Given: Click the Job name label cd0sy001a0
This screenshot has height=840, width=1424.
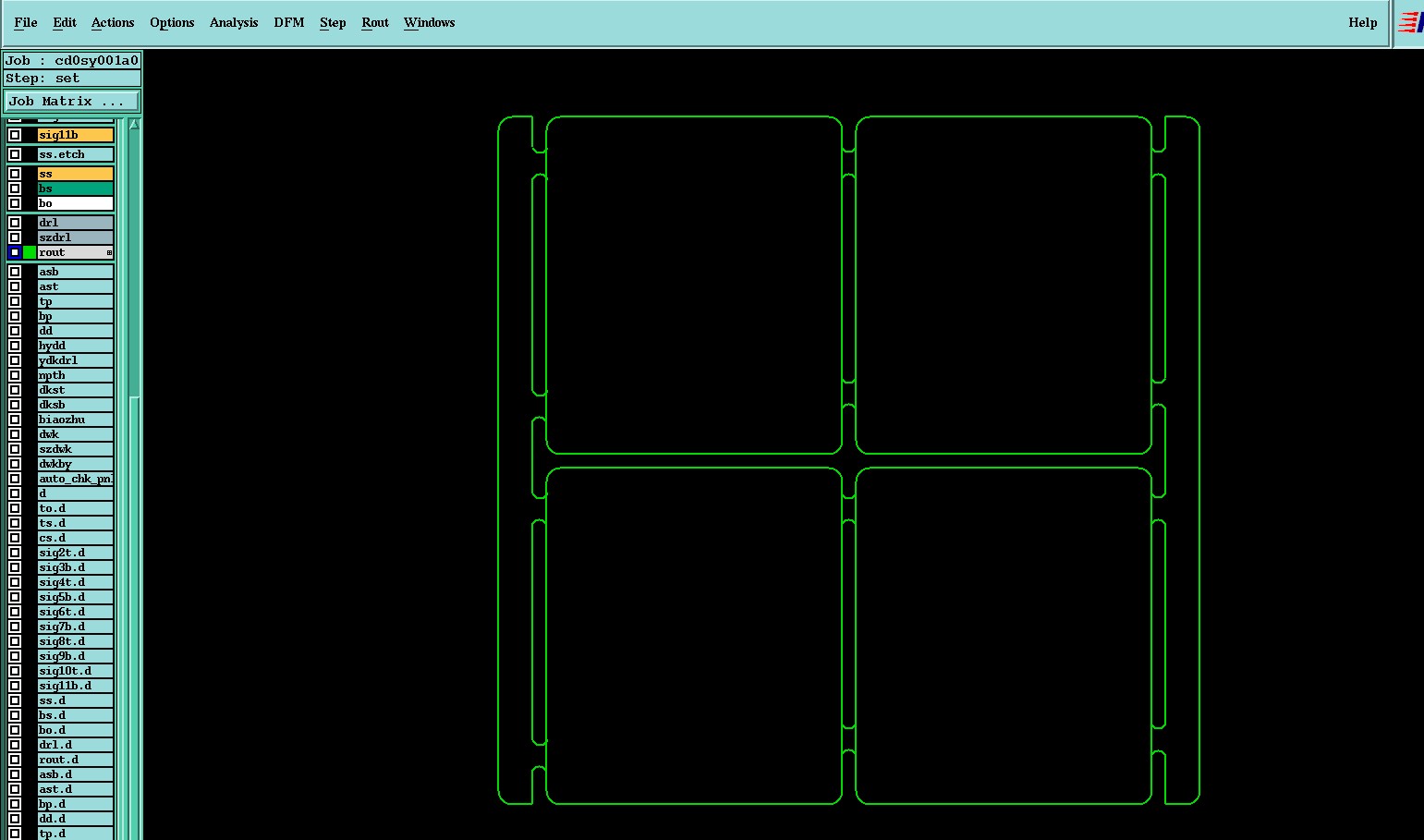Looking at the screenshot, I should [x=72, y=60].
